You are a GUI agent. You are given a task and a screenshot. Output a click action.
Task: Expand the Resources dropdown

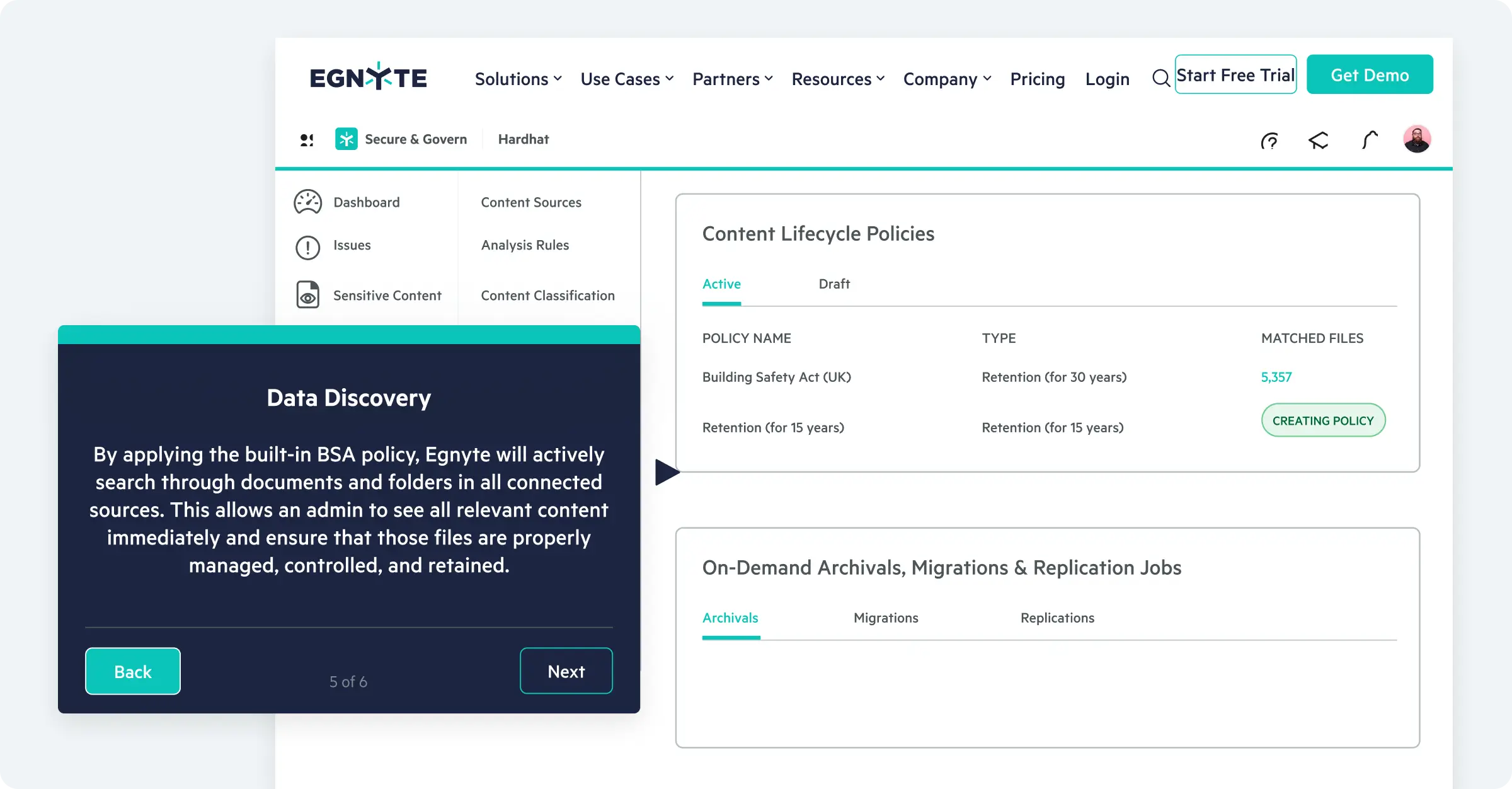click(x=838, y=79)
